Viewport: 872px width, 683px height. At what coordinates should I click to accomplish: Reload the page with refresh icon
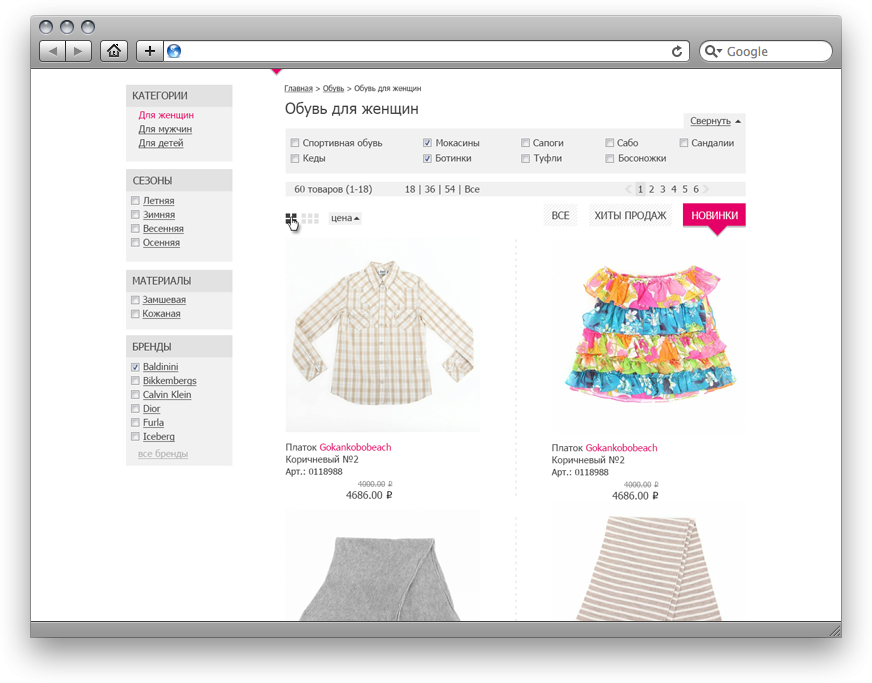click(x=677, y=51)
